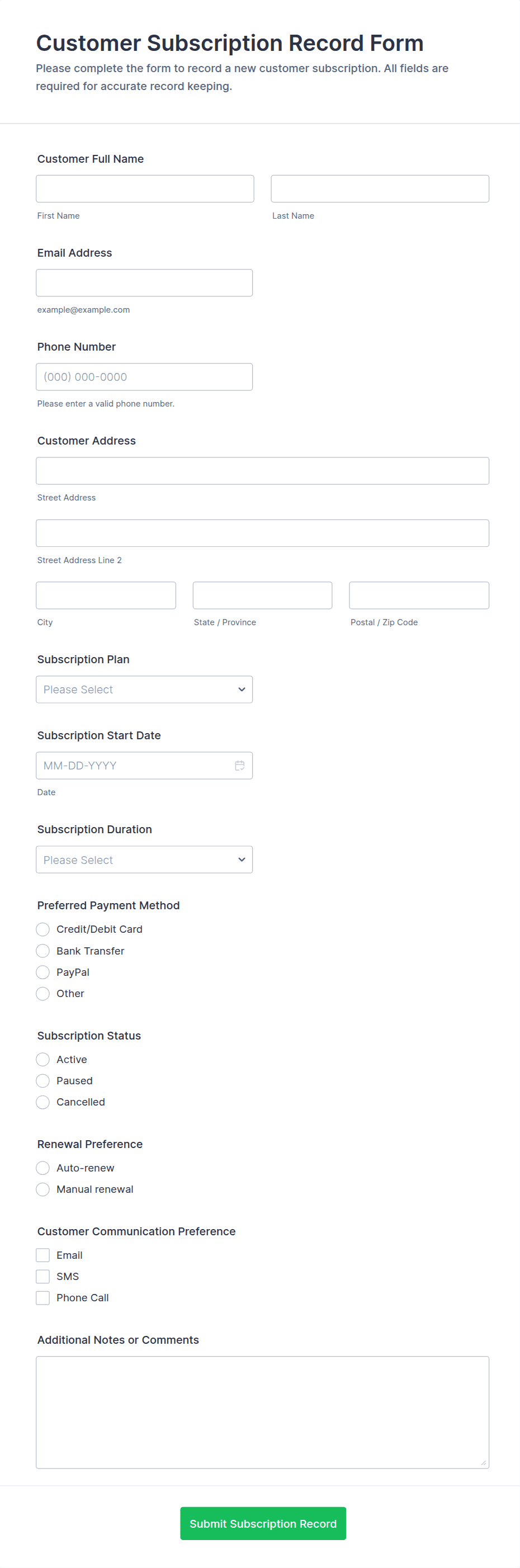520x1568 pixels.
Task: Select Credit/Debit Card payment method
Action: pos(42,929)
